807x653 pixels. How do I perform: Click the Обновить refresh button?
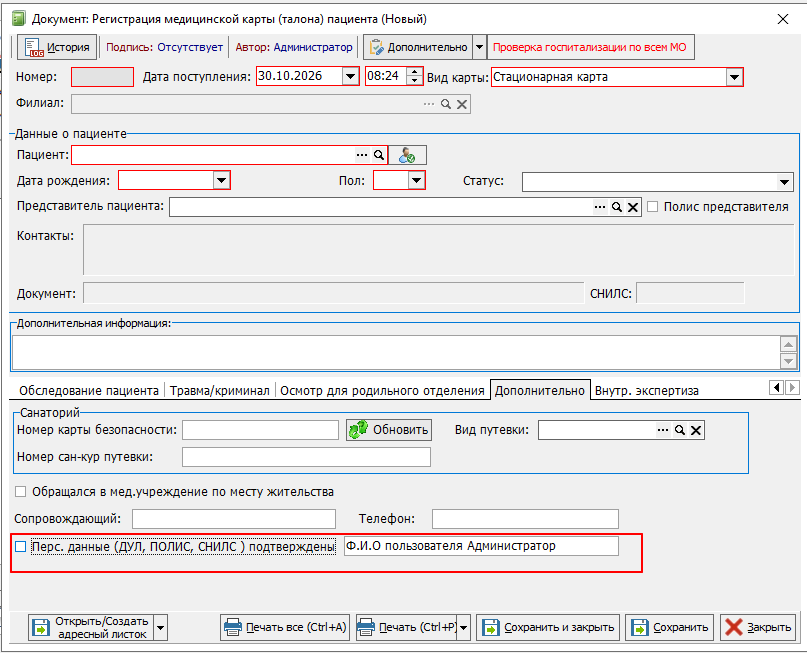tap(389, 430)
